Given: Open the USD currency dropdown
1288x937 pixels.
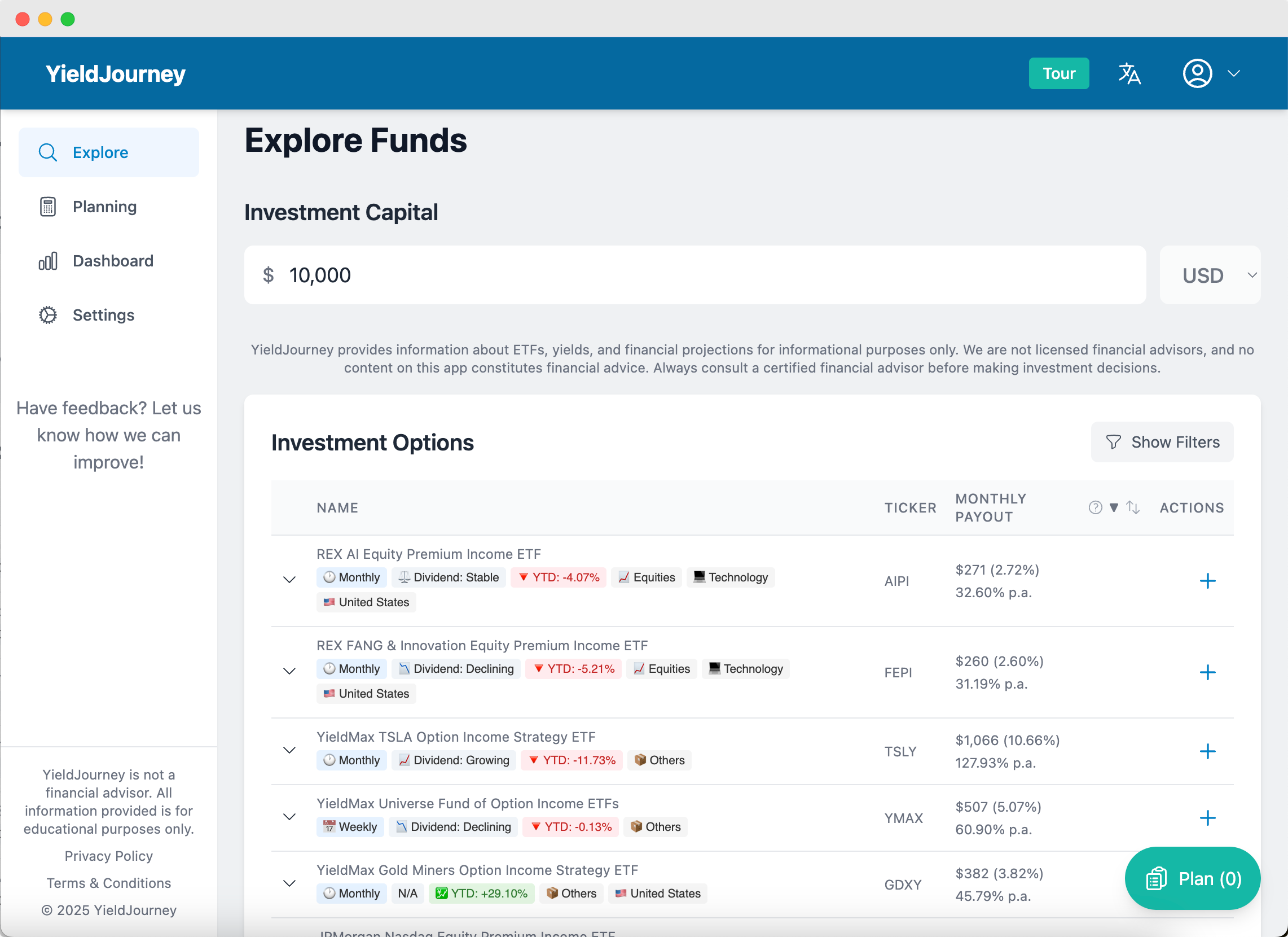Looking at the screenshot, I should pyautogui.click(x=1210, y=275).
